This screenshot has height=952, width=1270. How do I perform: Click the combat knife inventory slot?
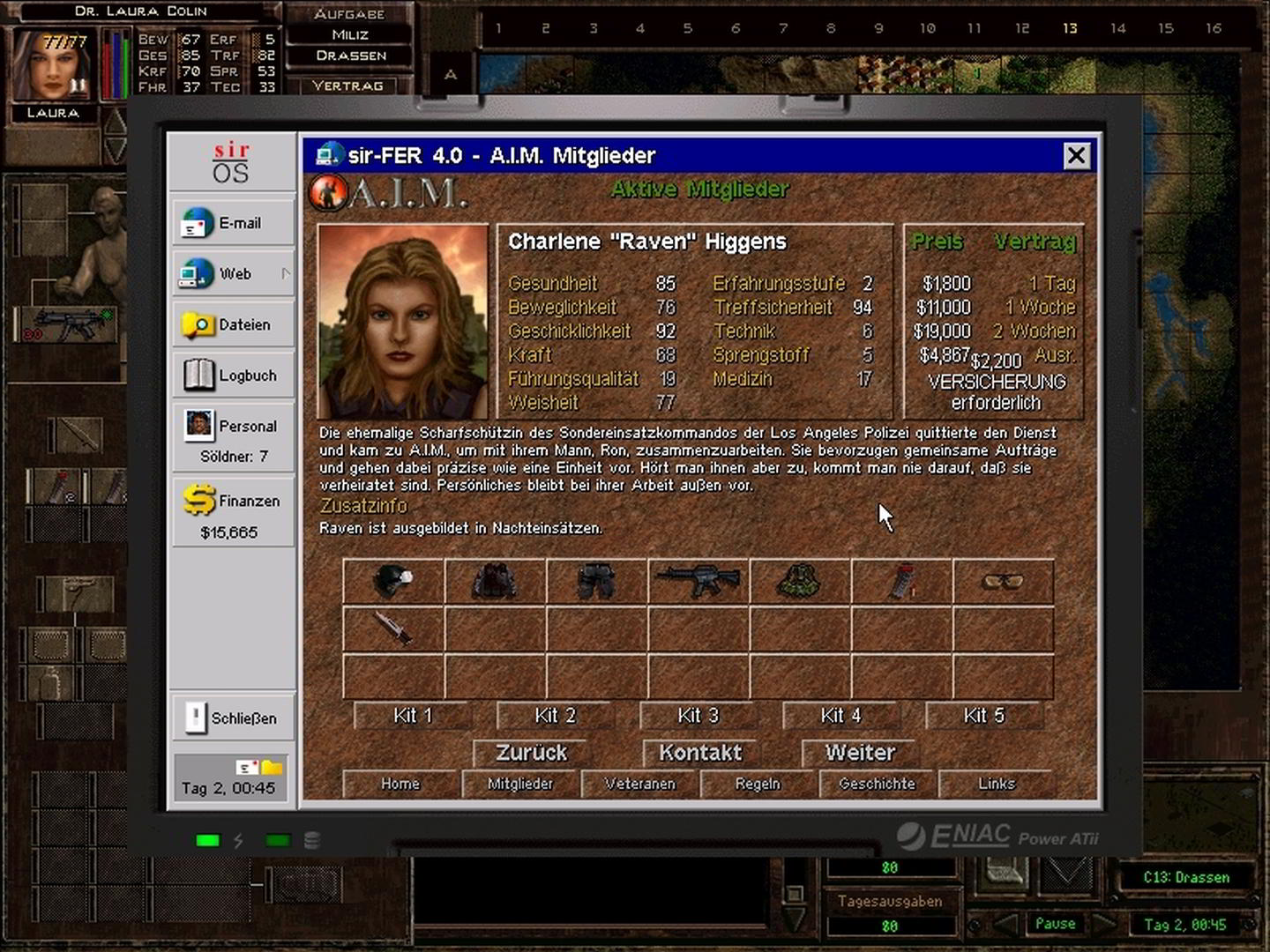[x=392, y=629]
